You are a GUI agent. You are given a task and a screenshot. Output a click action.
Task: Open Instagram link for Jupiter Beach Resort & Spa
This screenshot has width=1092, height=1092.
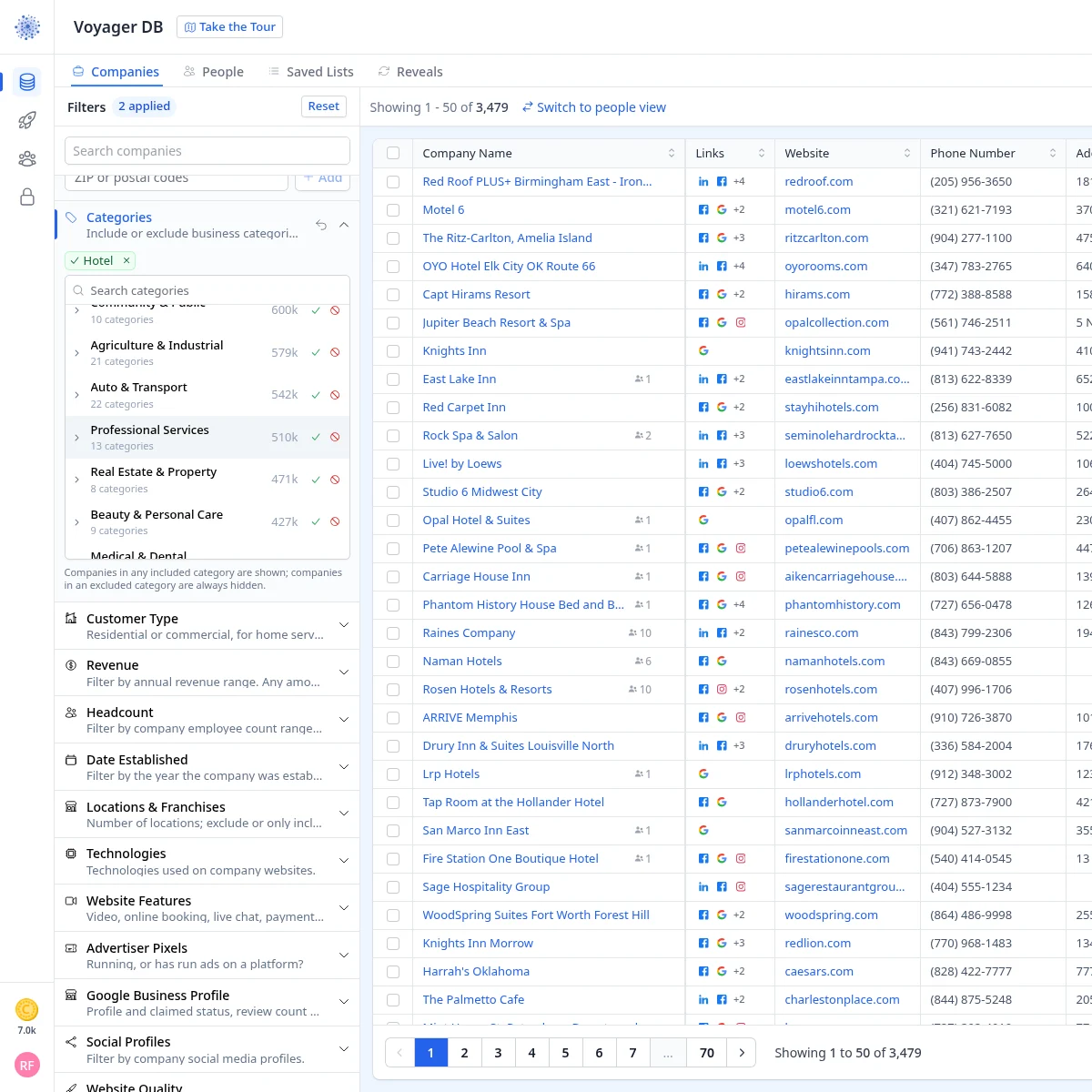click(x=741, y=323)
